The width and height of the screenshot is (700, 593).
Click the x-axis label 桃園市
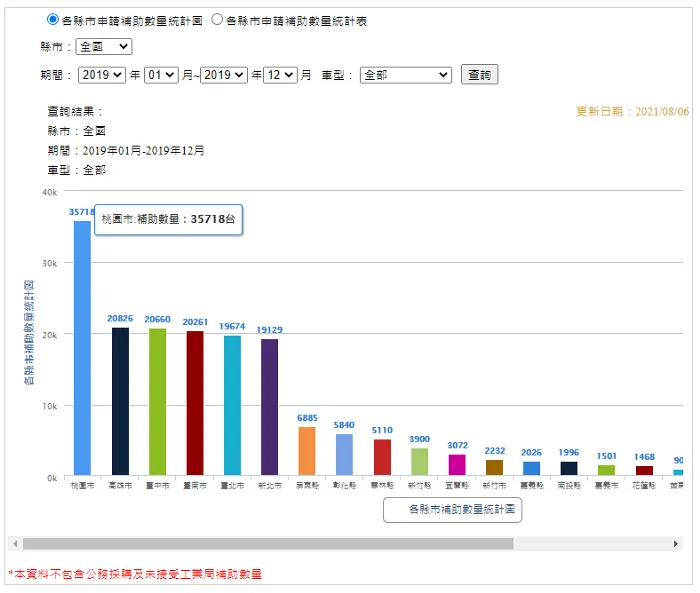click(x=83, y=485)
